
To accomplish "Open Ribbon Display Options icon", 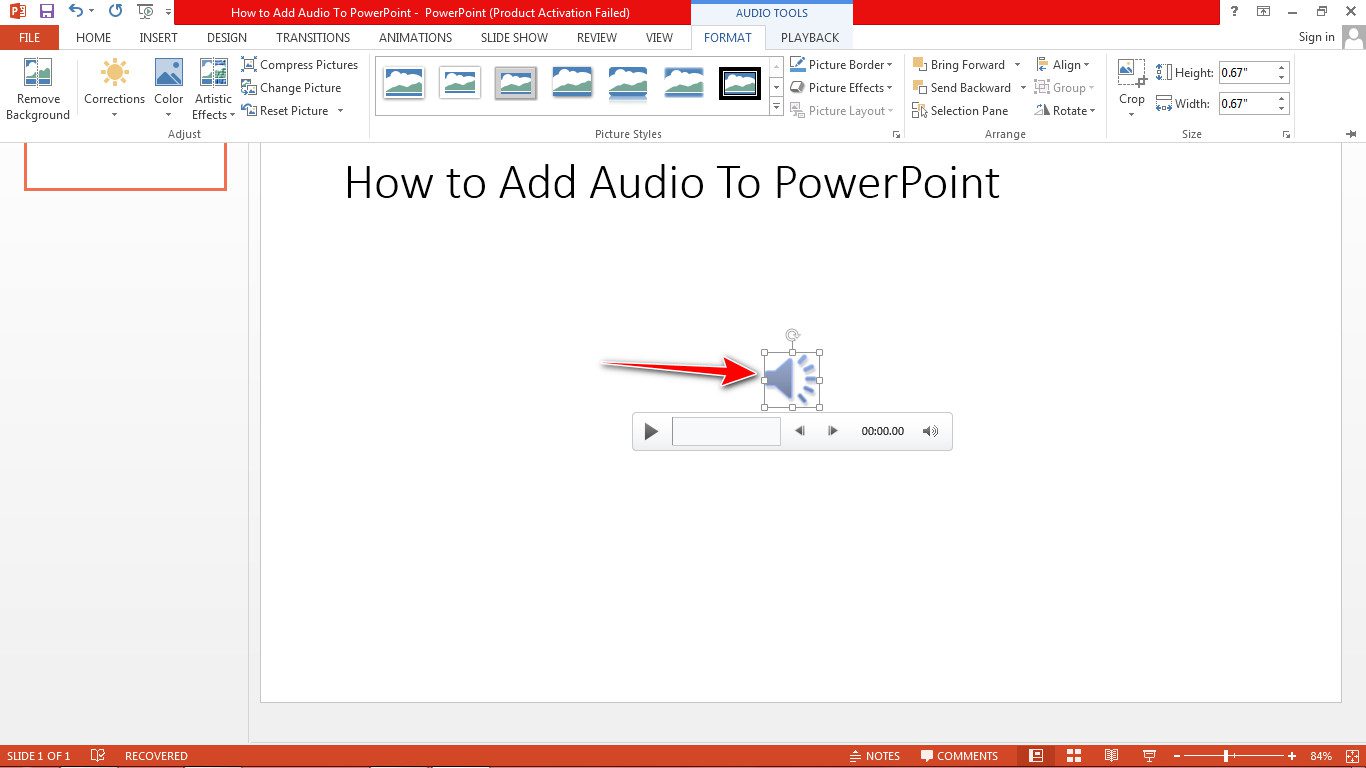I will tap(1264, 12).
